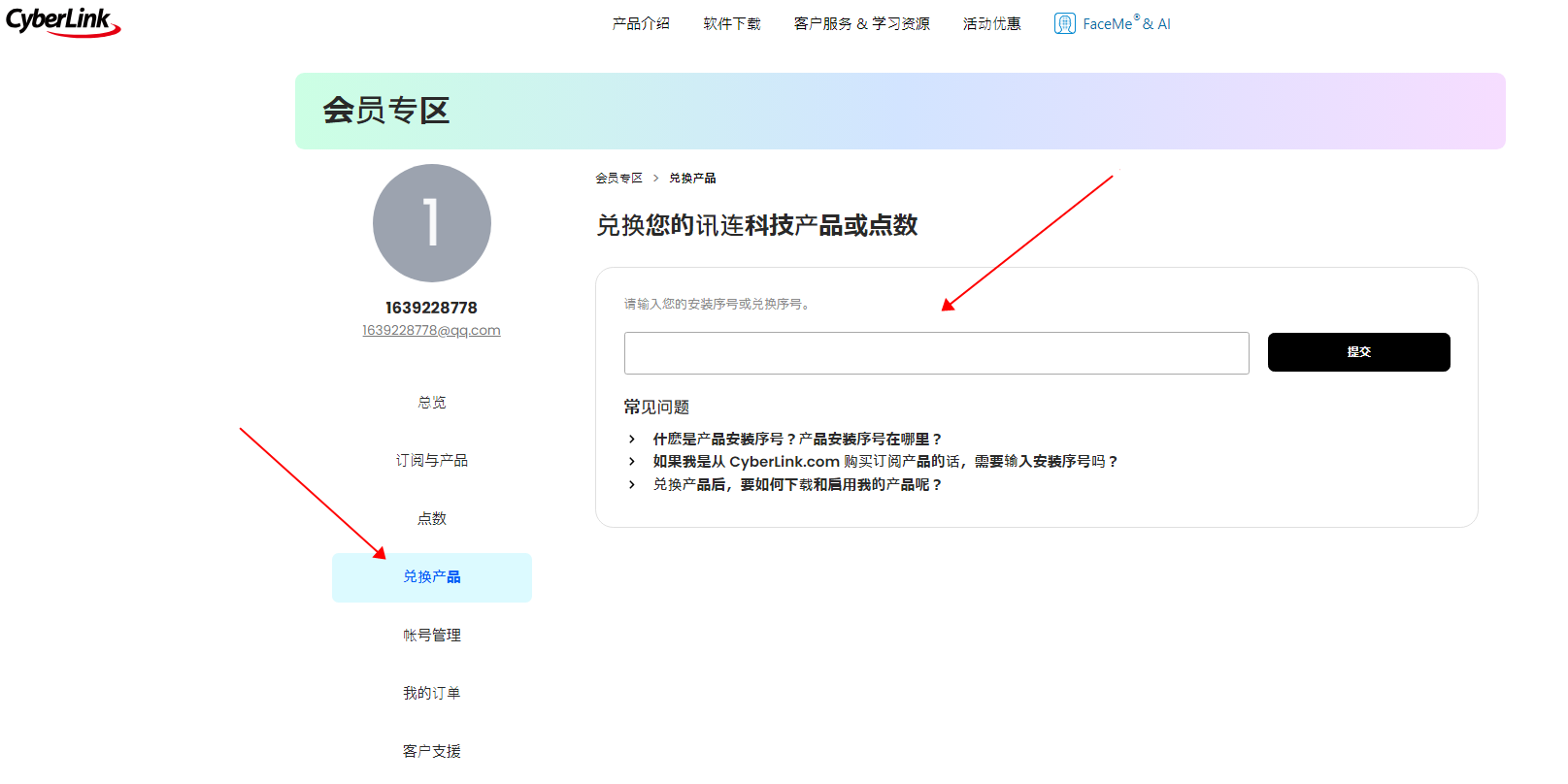Select 帐号管理 in the sidebar
The width and height of the screenshot is (1568, 784).
coord(432,635)
